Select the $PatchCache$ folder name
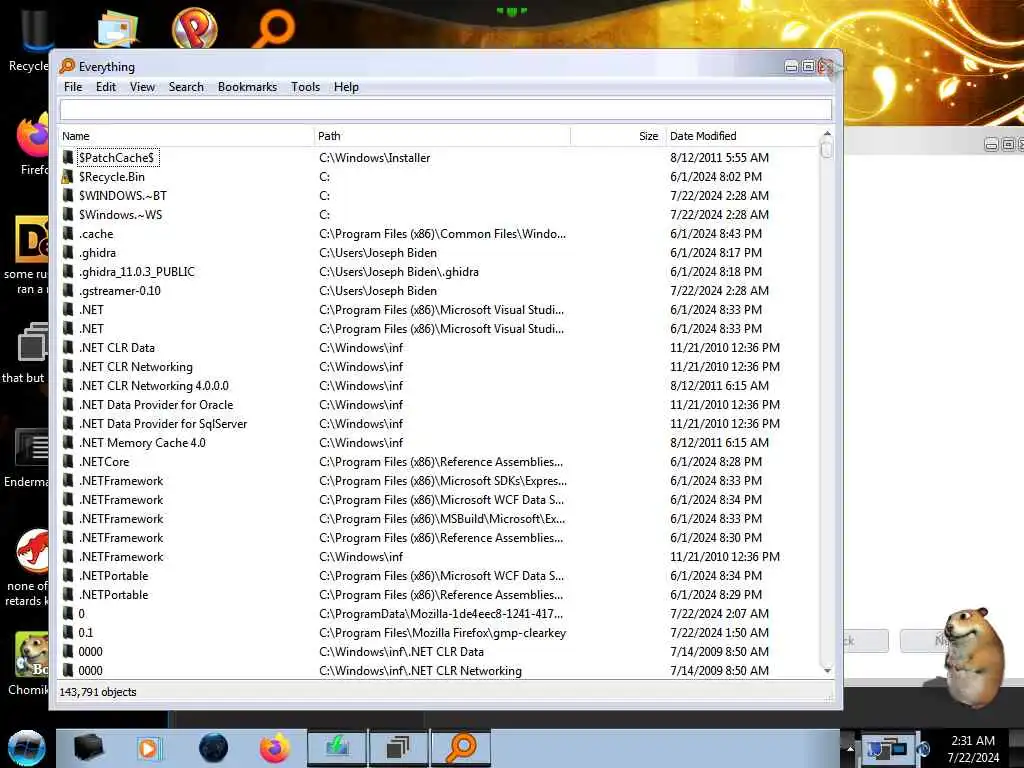Screen dimensions: 1024x768 (x=117, y=157)
